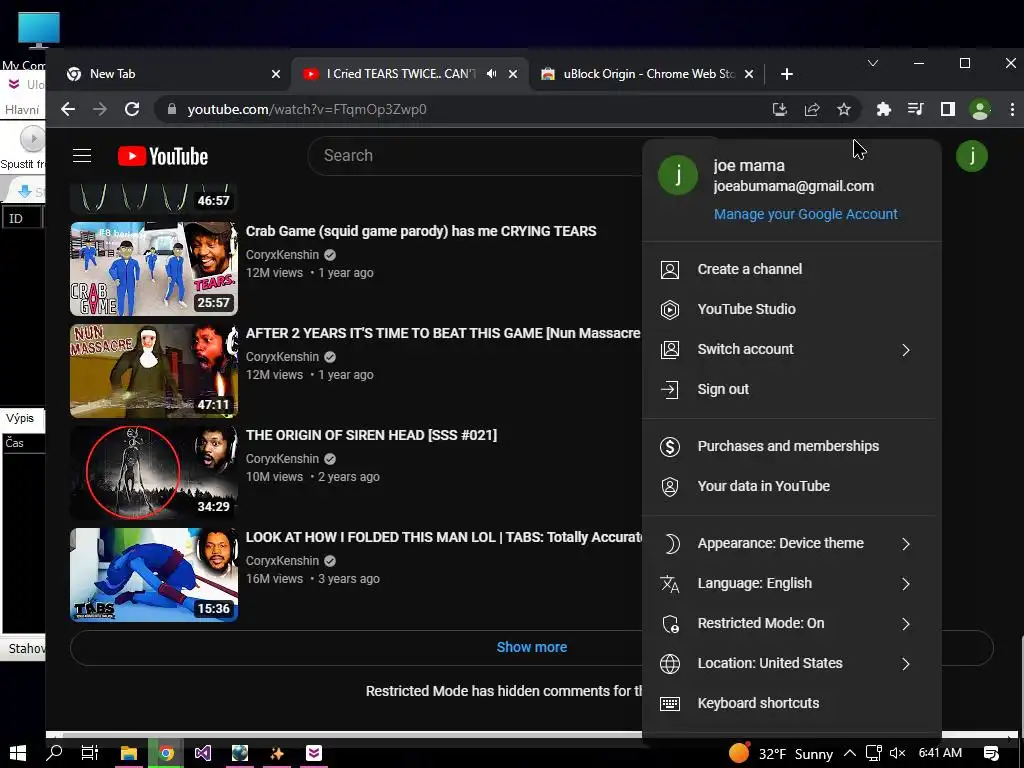This screenshot has height=768, width=1024.
Task: Click the YouTube Studio hexagon icon
Action: 670,310
